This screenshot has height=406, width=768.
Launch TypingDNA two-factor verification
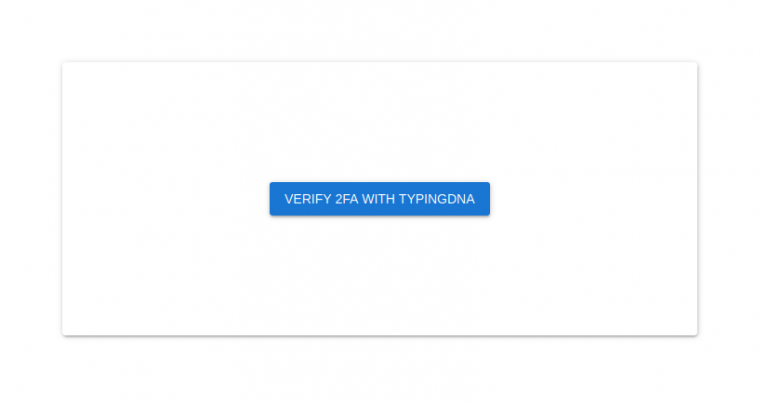point(380,199)
